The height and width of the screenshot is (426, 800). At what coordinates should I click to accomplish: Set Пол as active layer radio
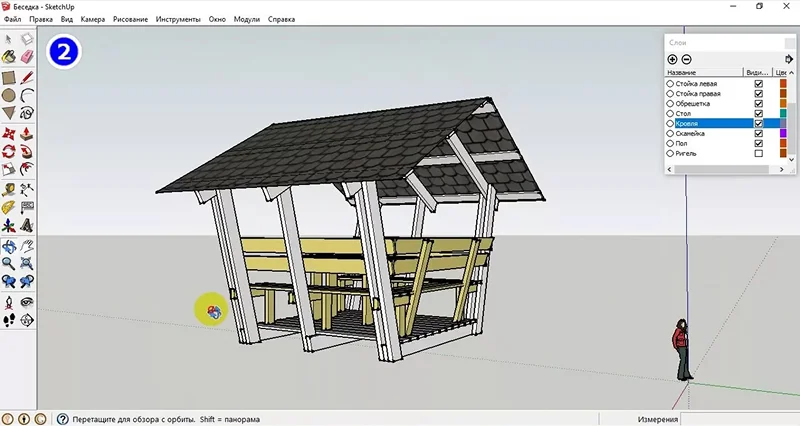coord(670,144)
